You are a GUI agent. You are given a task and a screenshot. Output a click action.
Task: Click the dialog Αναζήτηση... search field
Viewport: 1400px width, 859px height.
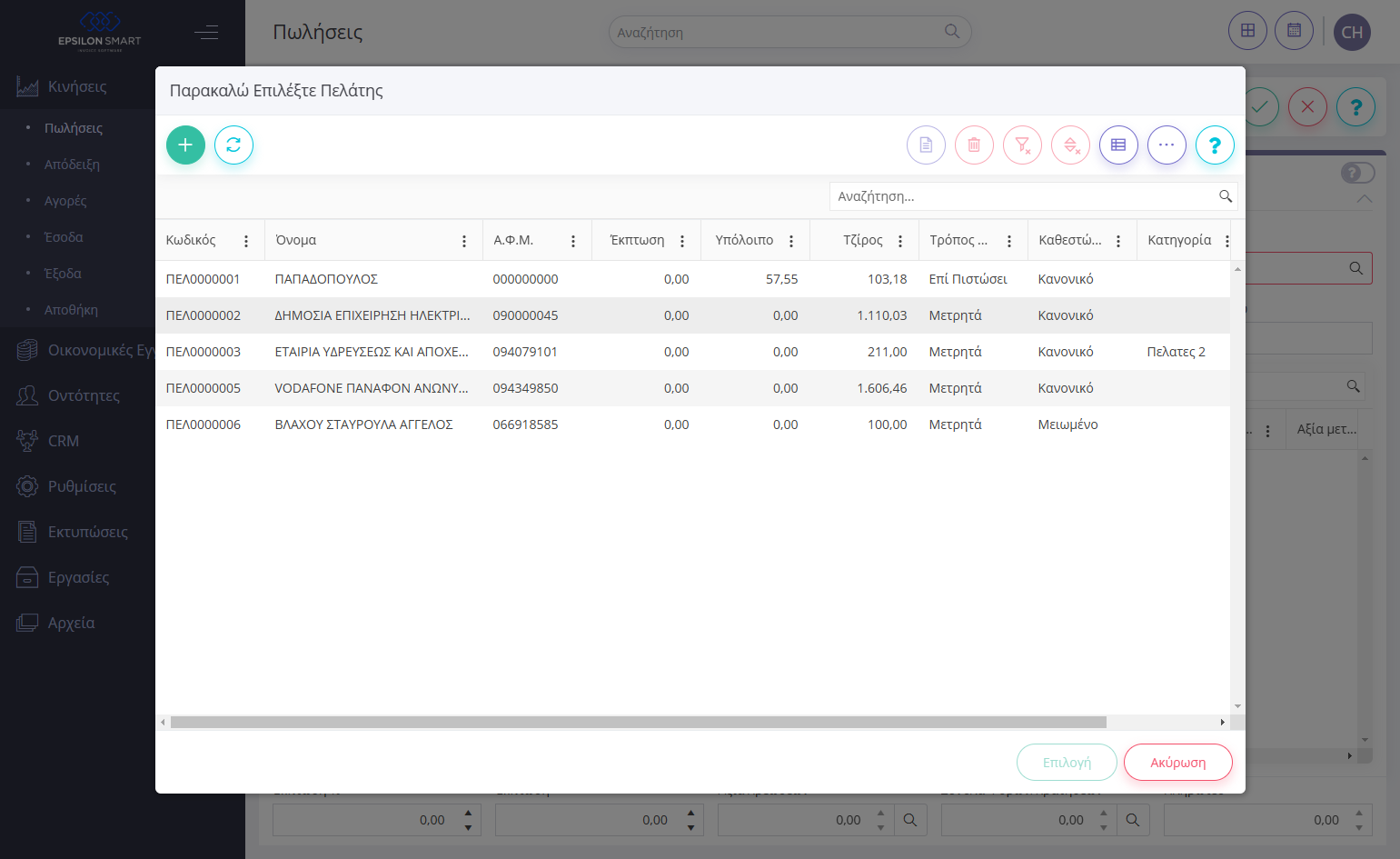(1033, 196)
